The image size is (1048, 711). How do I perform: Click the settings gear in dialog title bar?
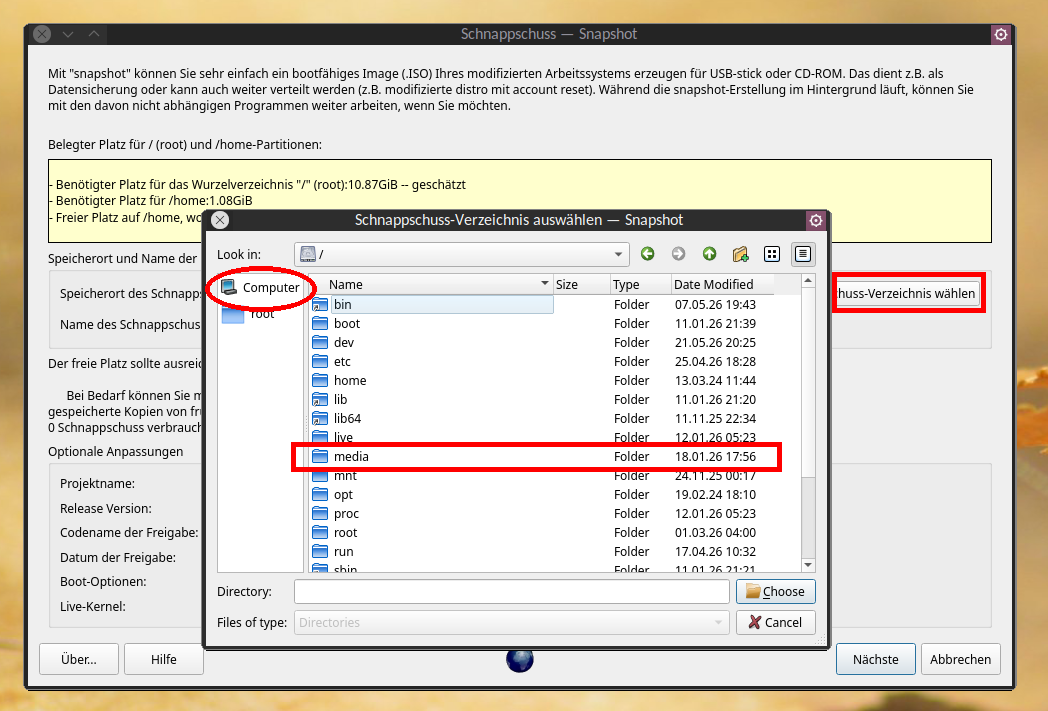tap(815, 220)
